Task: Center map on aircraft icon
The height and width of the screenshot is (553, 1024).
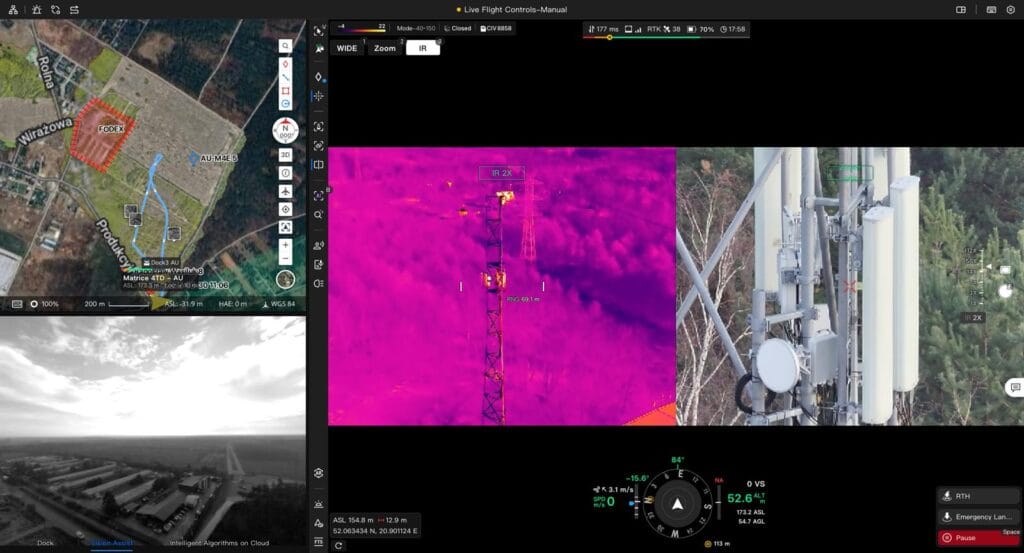Action: click(x=285, y=191)
